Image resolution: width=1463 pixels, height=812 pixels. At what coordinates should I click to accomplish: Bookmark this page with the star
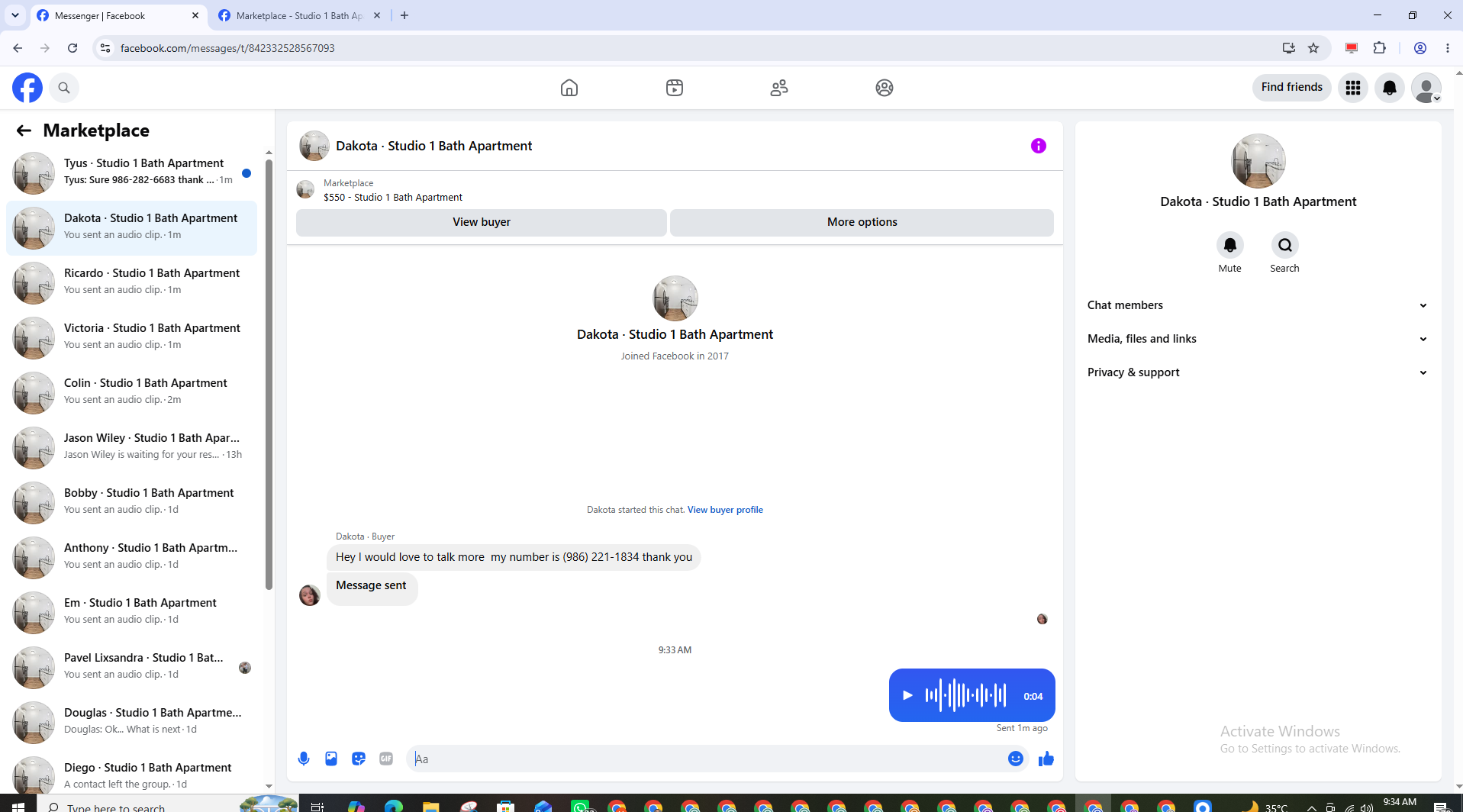pyautogui.click(x=1313, y=48)
